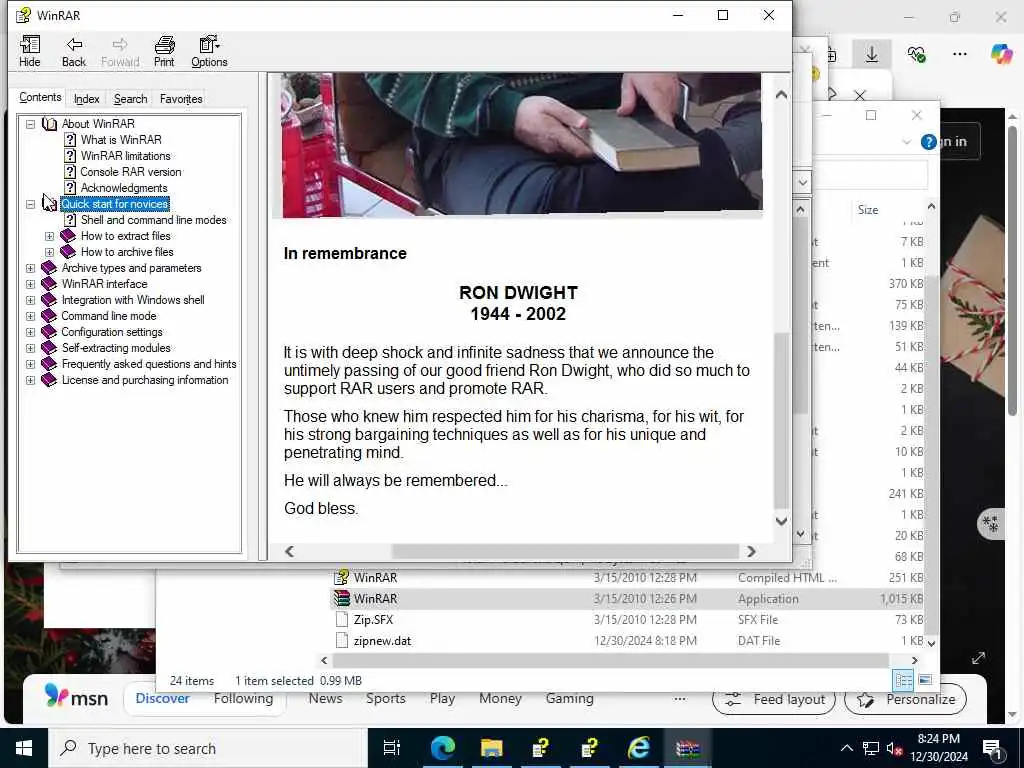The height and width of the screenshot is (768, 1024).
Task: Click the How to extract files book icon
Action: click(x=68, y=236)
